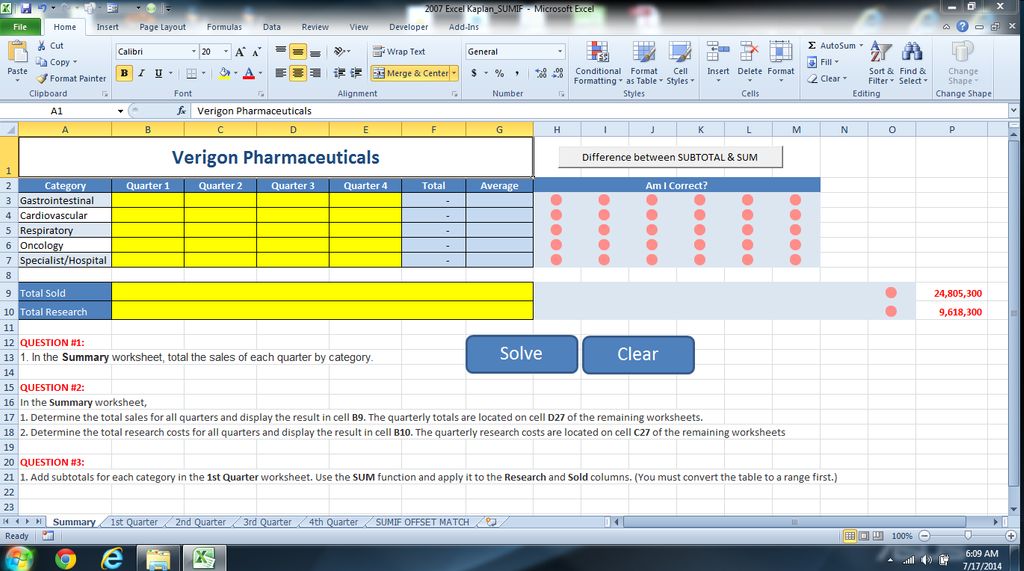Open the Microsoft Office Help icon
The image size is (1024, 571).
pyautogui.click(x=962, y=27)
